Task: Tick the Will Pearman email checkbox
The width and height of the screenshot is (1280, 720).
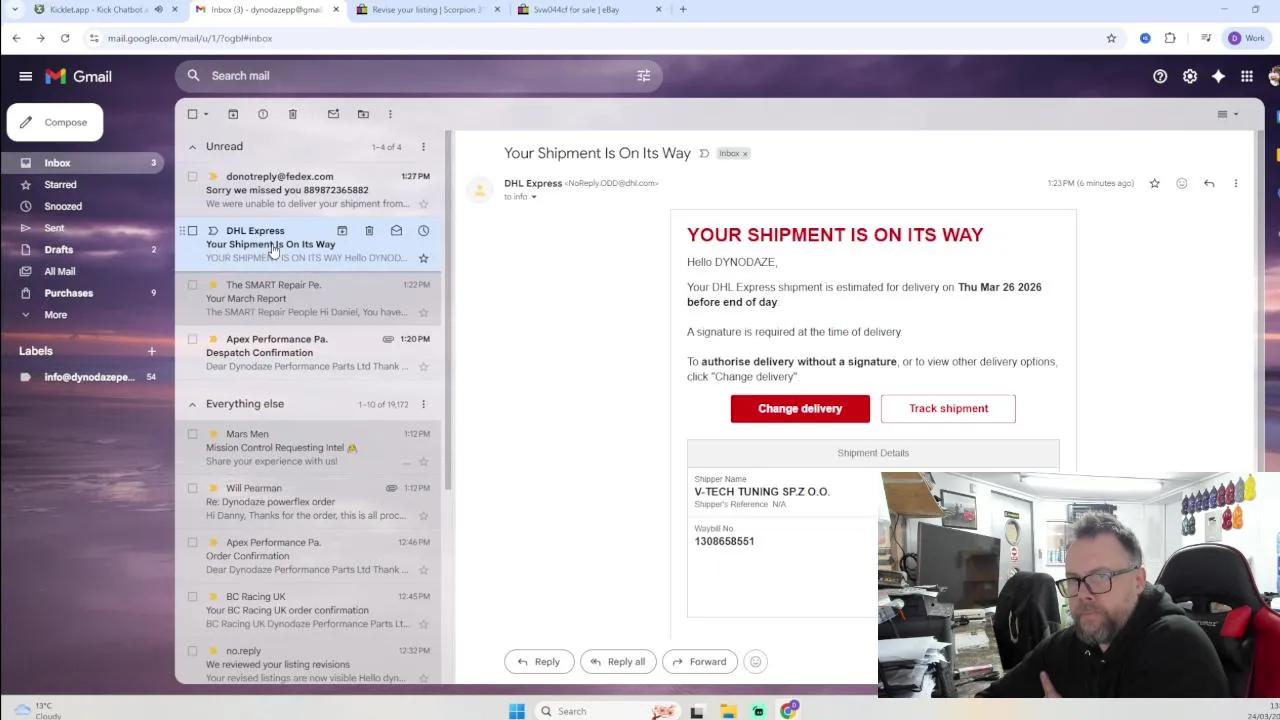Action: coord(192,488)
